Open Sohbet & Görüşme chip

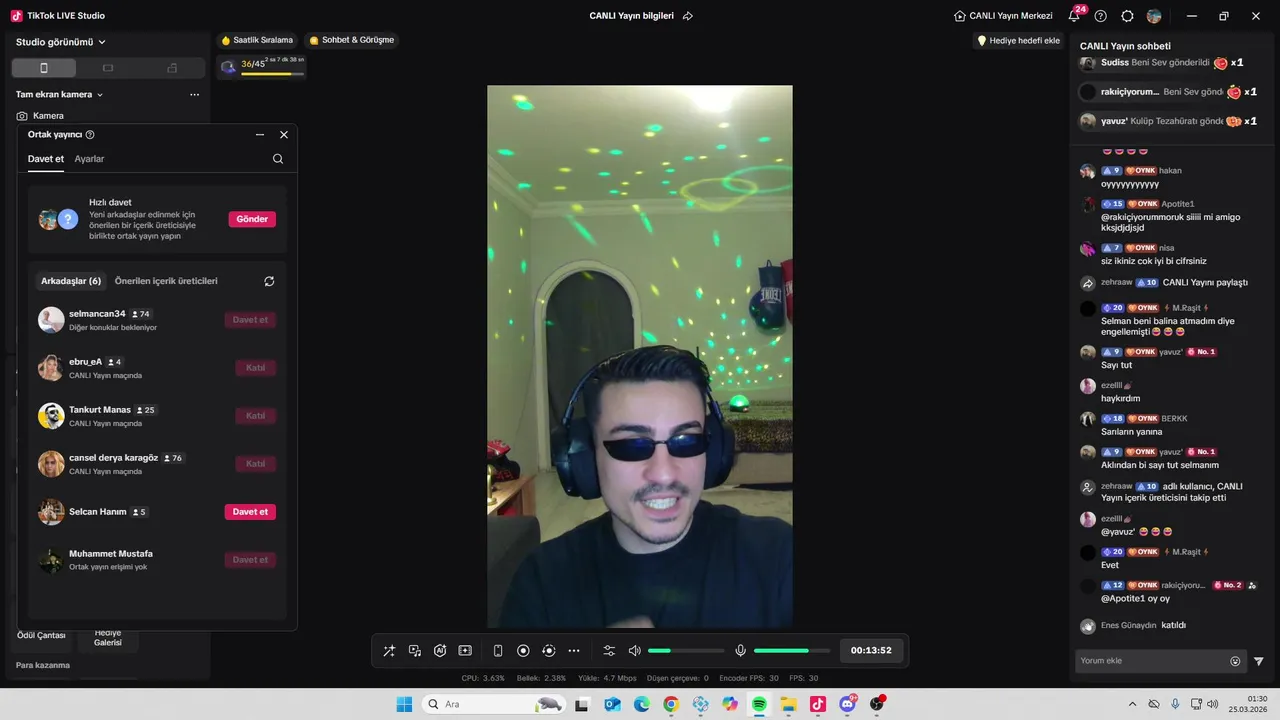tap(352, 40)
